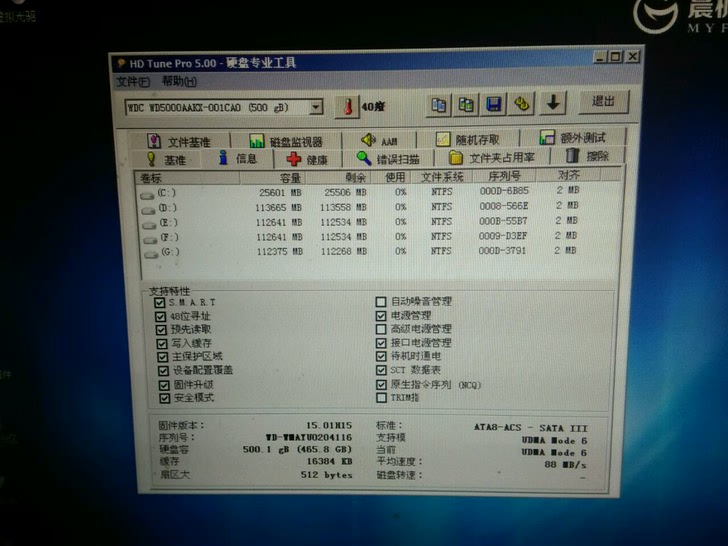
Task: Open the 文件 menu
Action: point(133,82)
